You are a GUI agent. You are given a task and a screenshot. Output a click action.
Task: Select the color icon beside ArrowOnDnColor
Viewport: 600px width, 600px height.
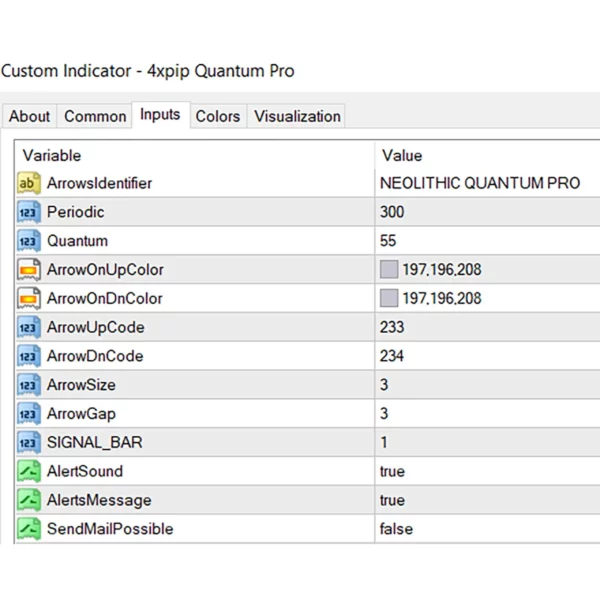(x=28, y=299)
